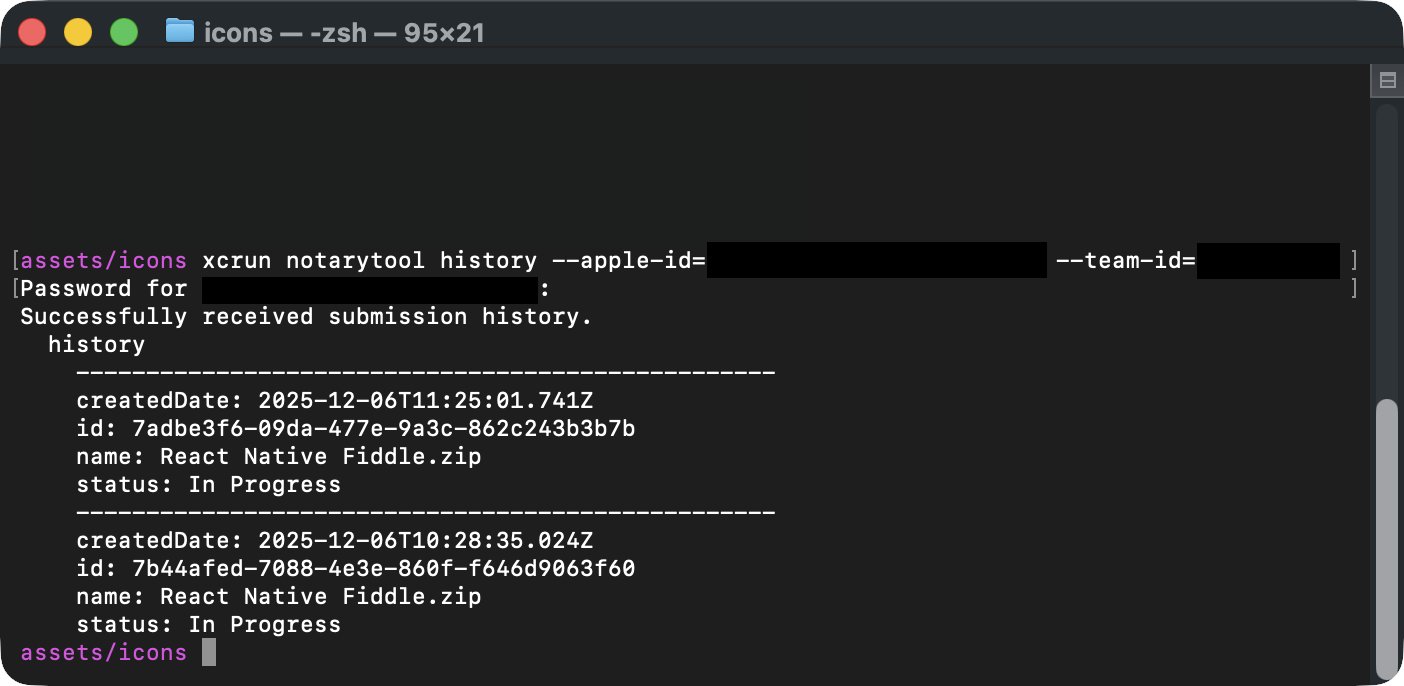Click the red close window button
Screen dimensions: 1404x686
click(x=33, y=32)
